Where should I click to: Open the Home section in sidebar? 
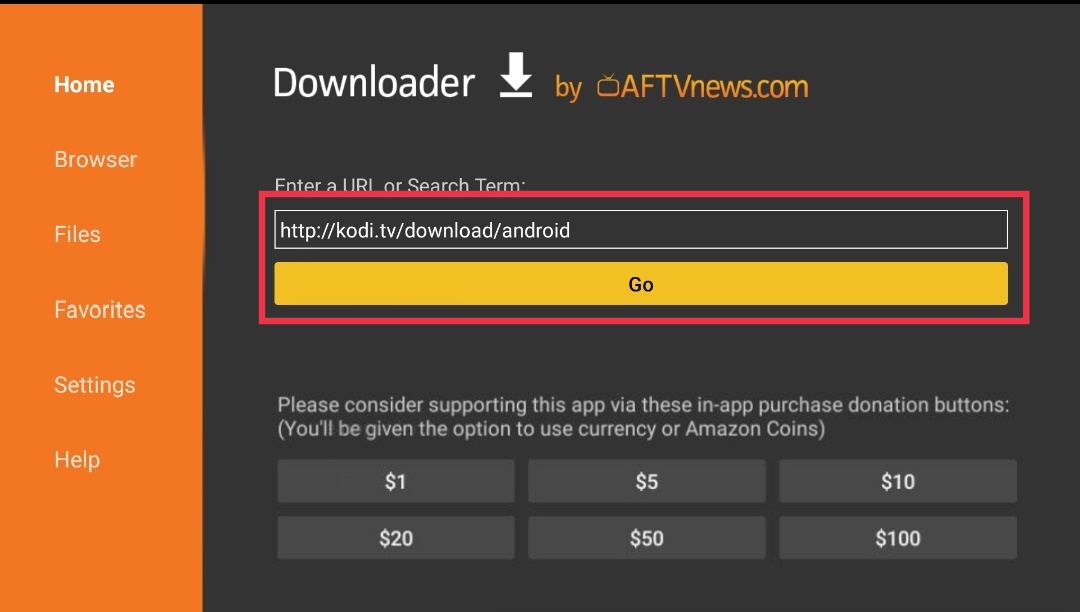tap(84, 85)
